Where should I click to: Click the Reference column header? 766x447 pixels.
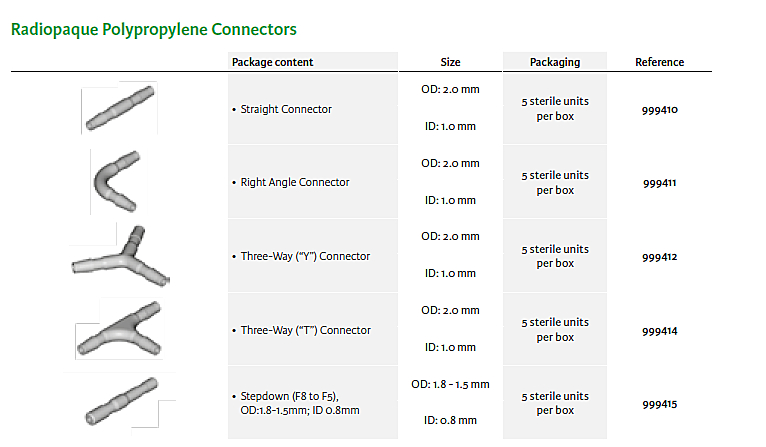tap(659, 62)
